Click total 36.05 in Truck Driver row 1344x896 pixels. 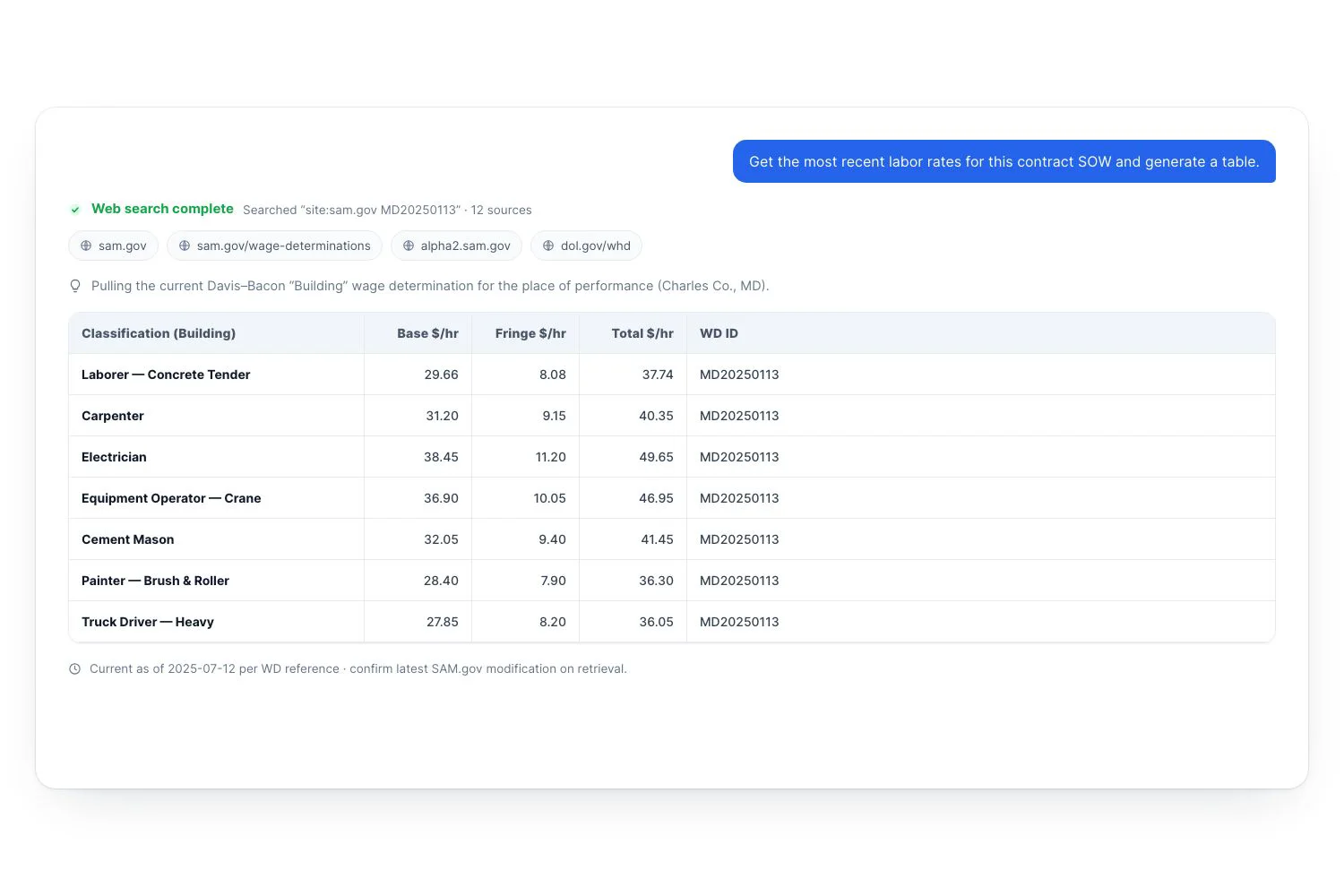[x=656, y=622]
